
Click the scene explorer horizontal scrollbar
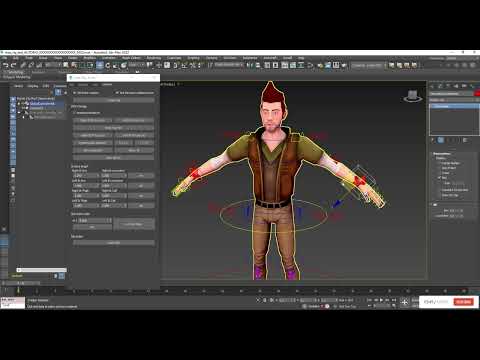click(42, 270)
